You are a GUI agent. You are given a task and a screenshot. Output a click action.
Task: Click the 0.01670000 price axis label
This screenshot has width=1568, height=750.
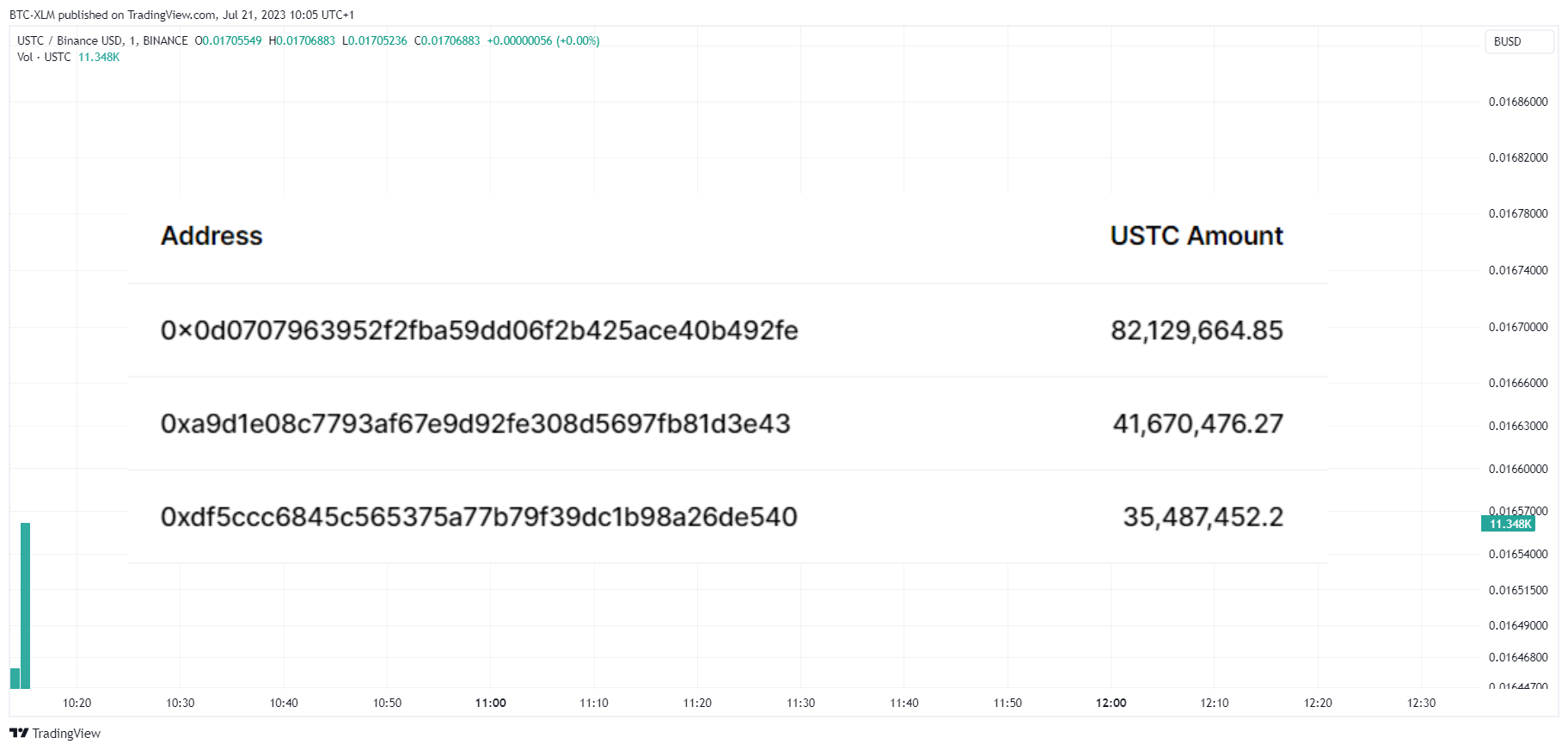click(1518, 327)
